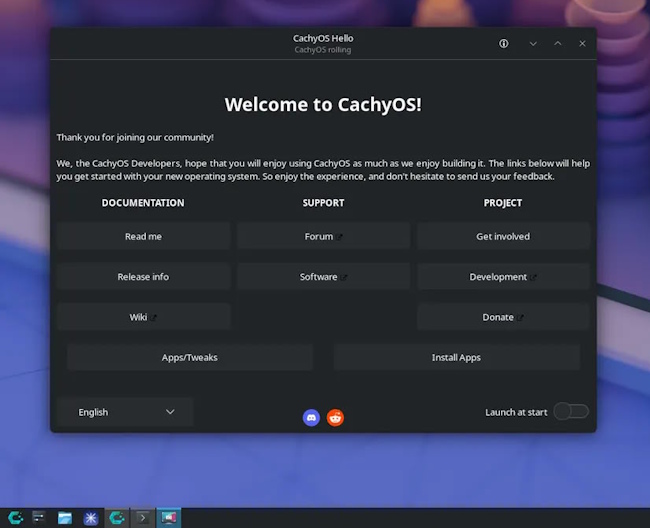The height and width of the screenshot is (528, 650).
Task: Open the About info icon in title bar
Action: tap(503, 44)
